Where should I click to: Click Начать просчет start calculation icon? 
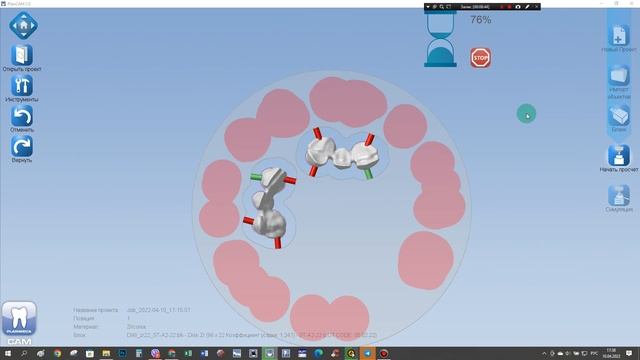(x=619, y=156)
